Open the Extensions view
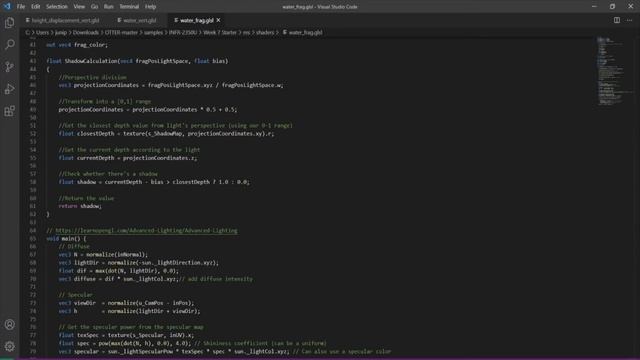This screenshot has width=640, height=360. [x=9, y=111]
